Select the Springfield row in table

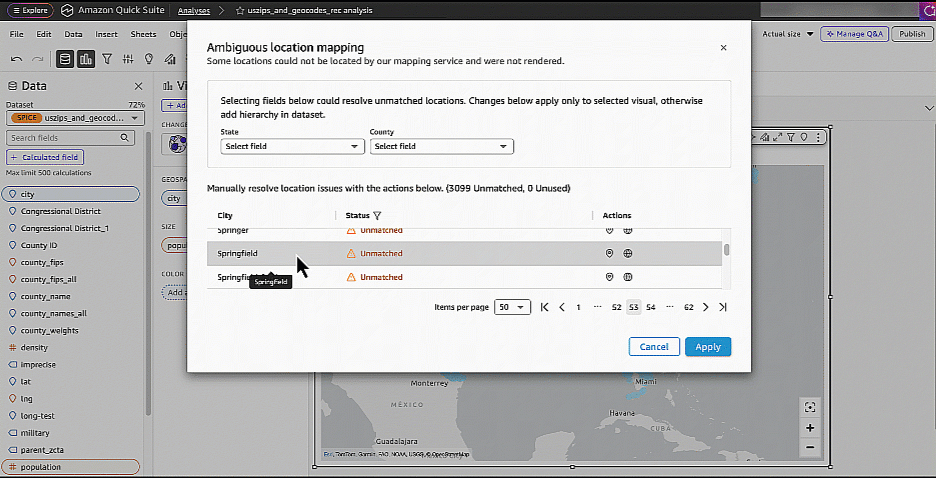point(464,254)
